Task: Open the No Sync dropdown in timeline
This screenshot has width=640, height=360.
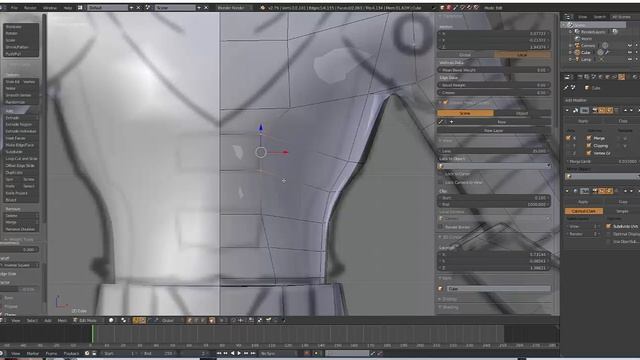Action: pos(279,353)
